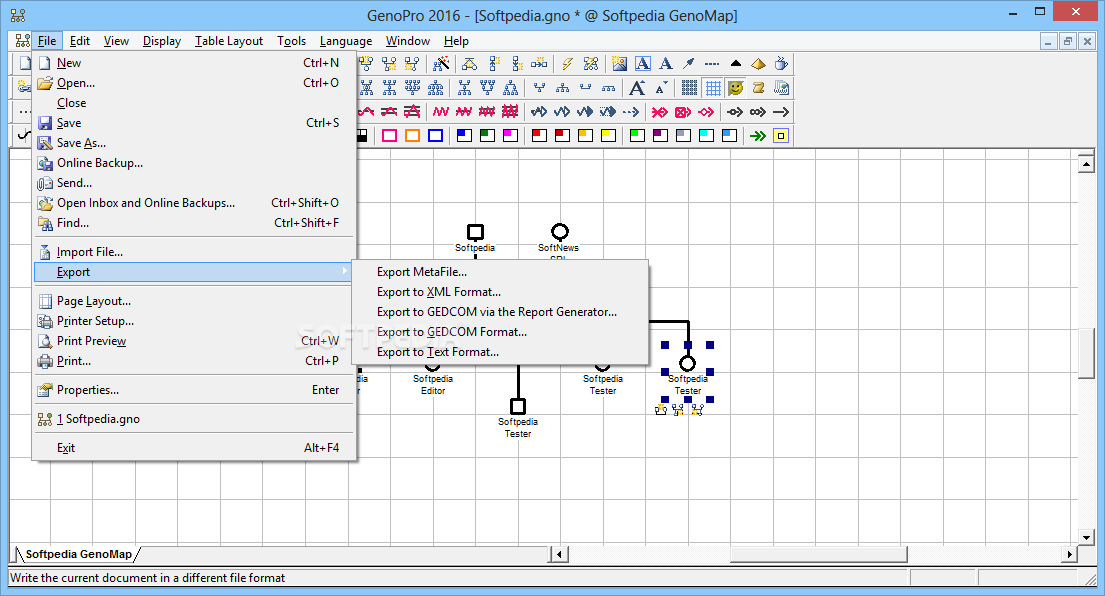Image resolution: width=1105 pixels, height=596 pixels.
Task: Click the four-bar red zigzag relationship icon
Action: point(510,112)
